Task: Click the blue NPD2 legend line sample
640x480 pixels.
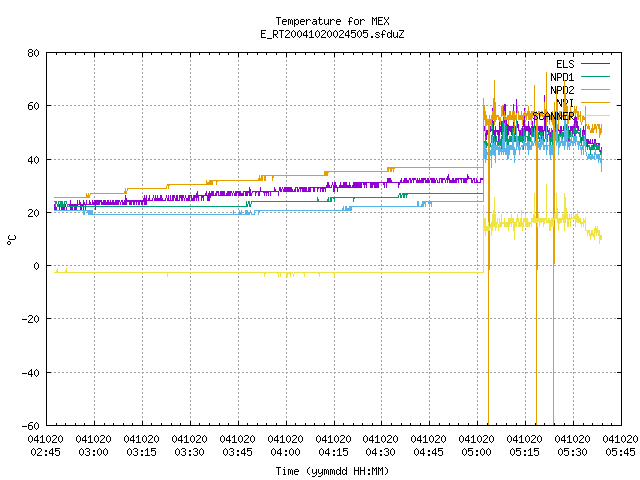Action: point(595,89)
